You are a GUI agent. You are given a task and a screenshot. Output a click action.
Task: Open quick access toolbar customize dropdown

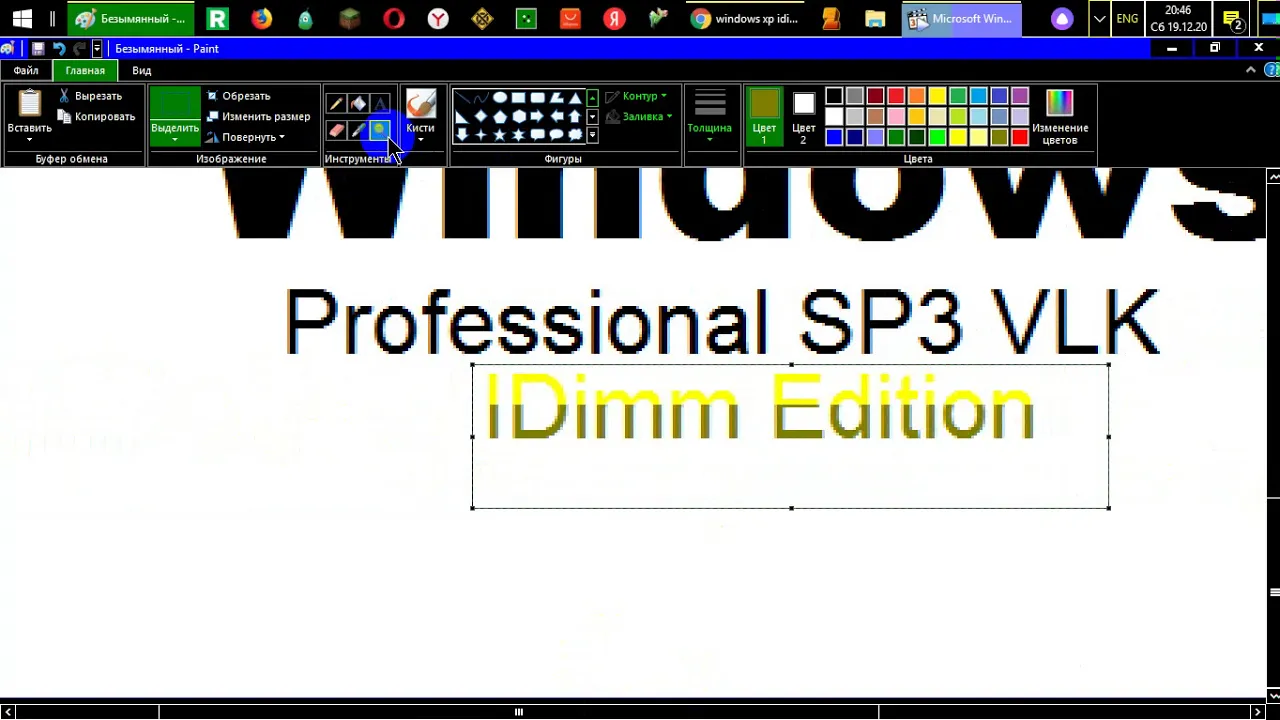coord(97,48)
